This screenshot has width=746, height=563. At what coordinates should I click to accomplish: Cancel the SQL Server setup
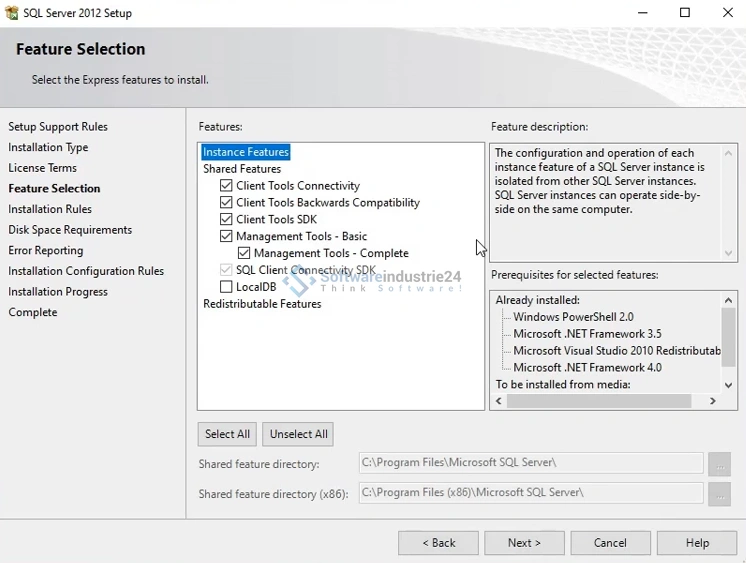pyautogui.click(x=610, y=543)
